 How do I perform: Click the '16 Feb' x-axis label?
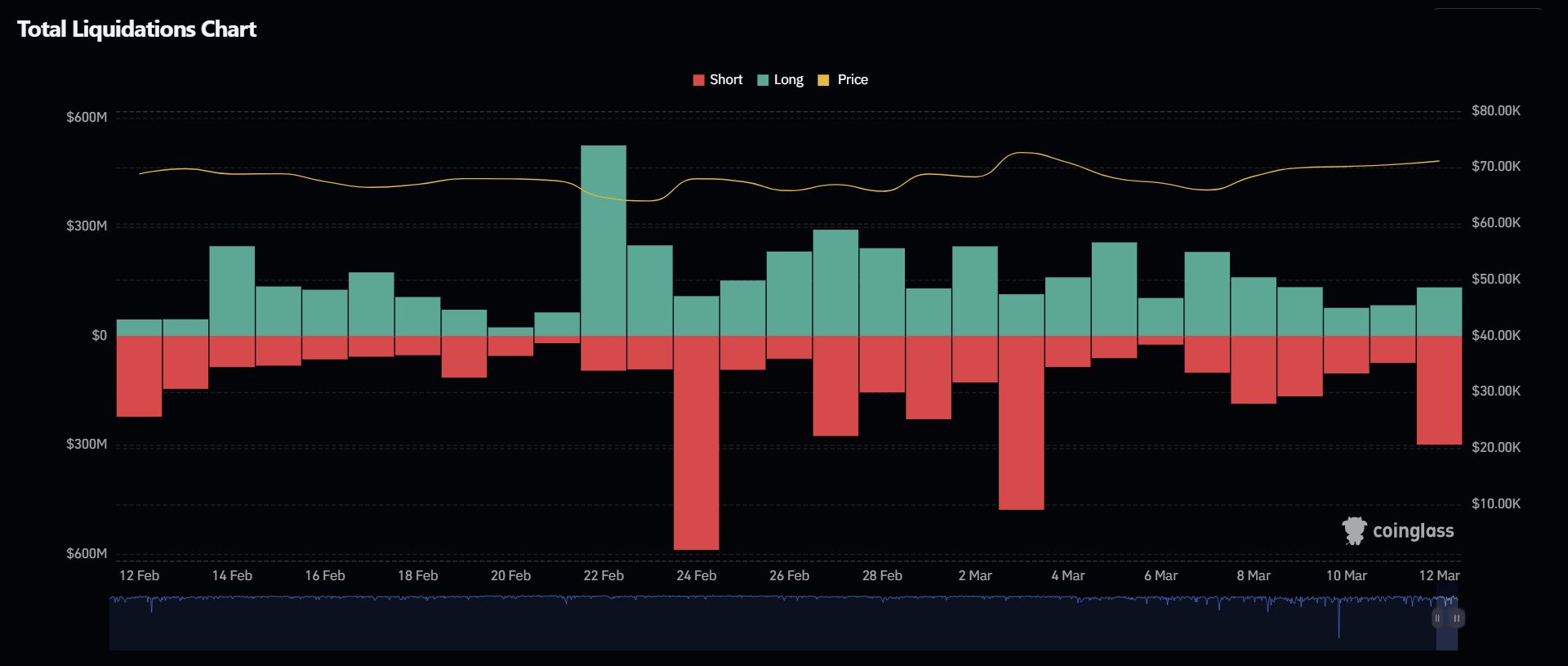click(x=325, y=575)
